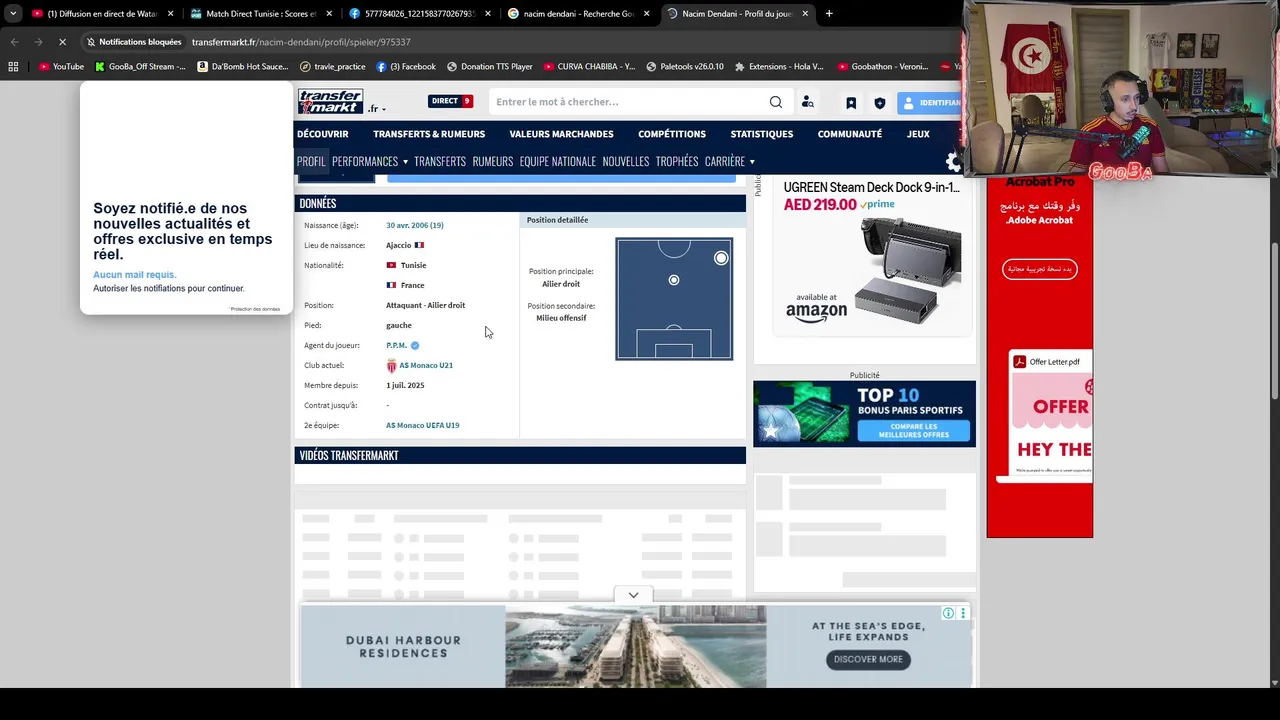Screen dimensions: 1280x720
Task: Open the AS Monaco UEFA U19 link
Action: pos(423,425)
